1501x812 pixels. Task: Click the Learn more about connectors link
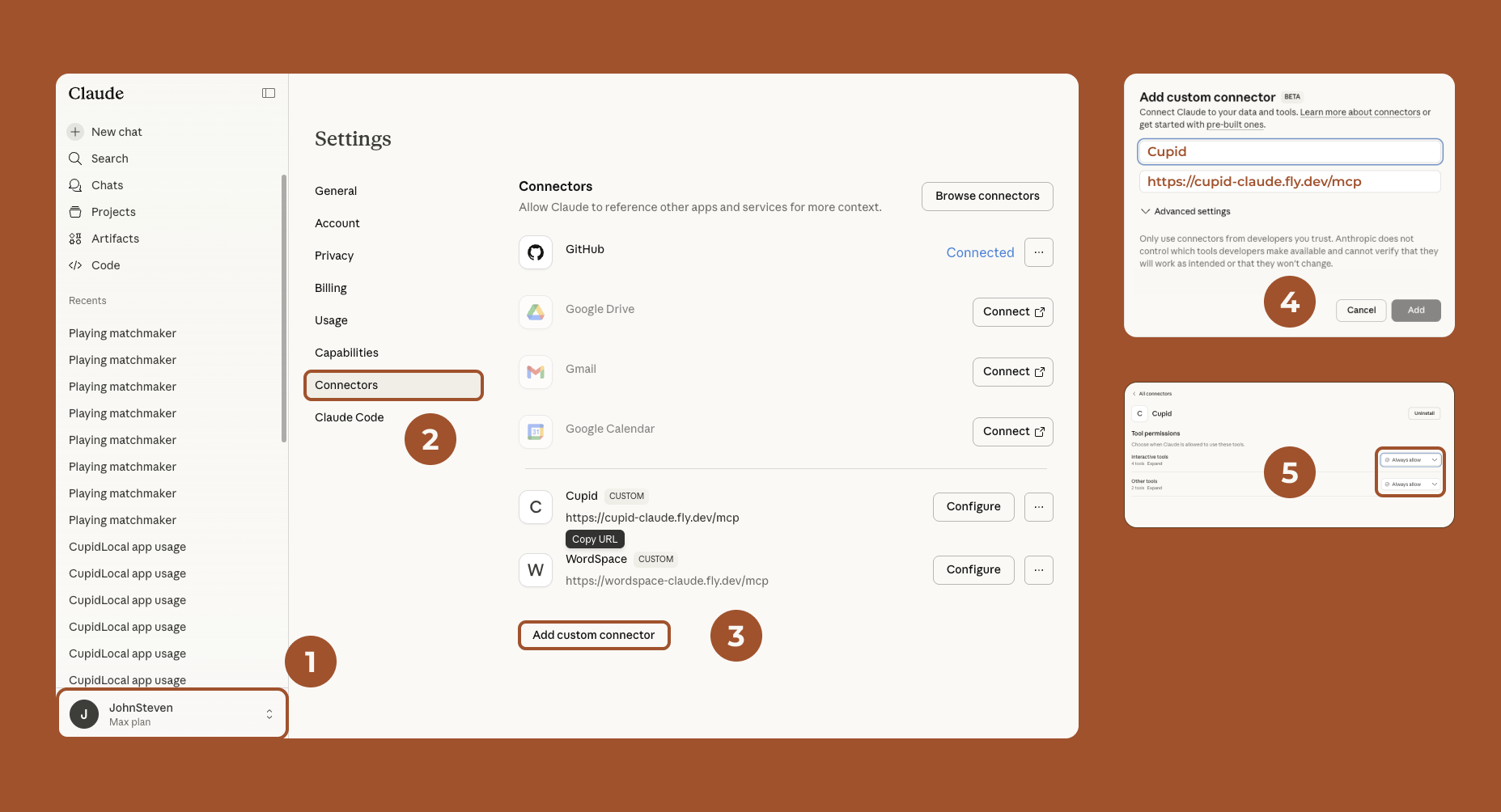pyautogui.click(x=1359, y=112)
